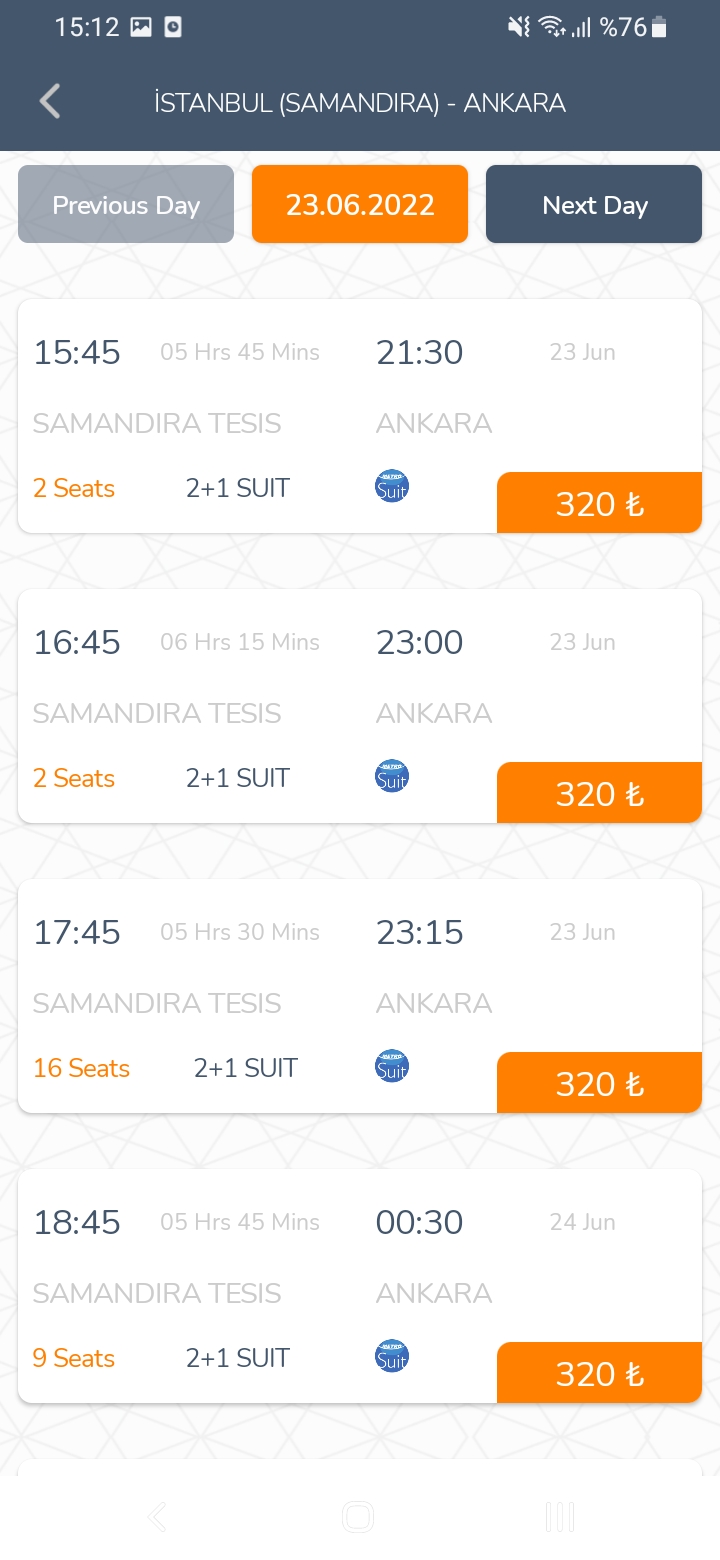The image size is (720, 1560).
Task: Select 320 ₺ price for 17:45 departure
Action: tap(599, 1084)
